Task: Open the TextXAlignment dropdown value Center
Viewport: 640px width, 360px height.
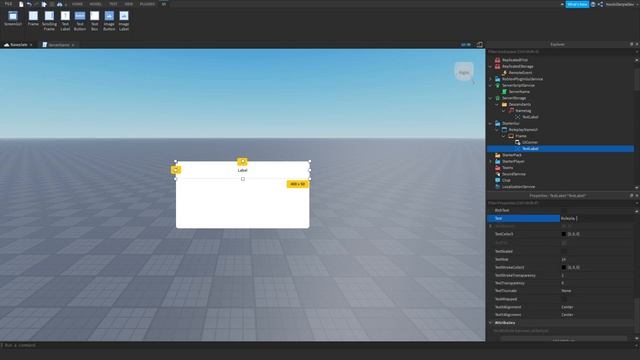Action: [596, 307]
